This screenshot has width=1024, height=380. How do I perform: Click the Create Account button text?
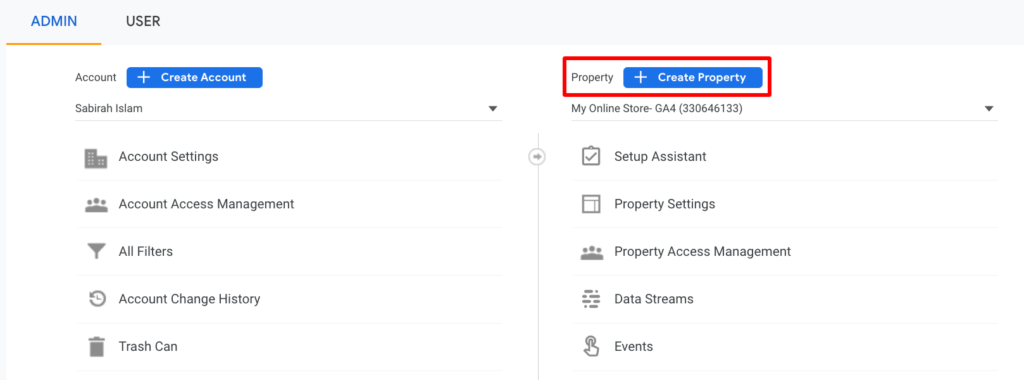(204, 77)
